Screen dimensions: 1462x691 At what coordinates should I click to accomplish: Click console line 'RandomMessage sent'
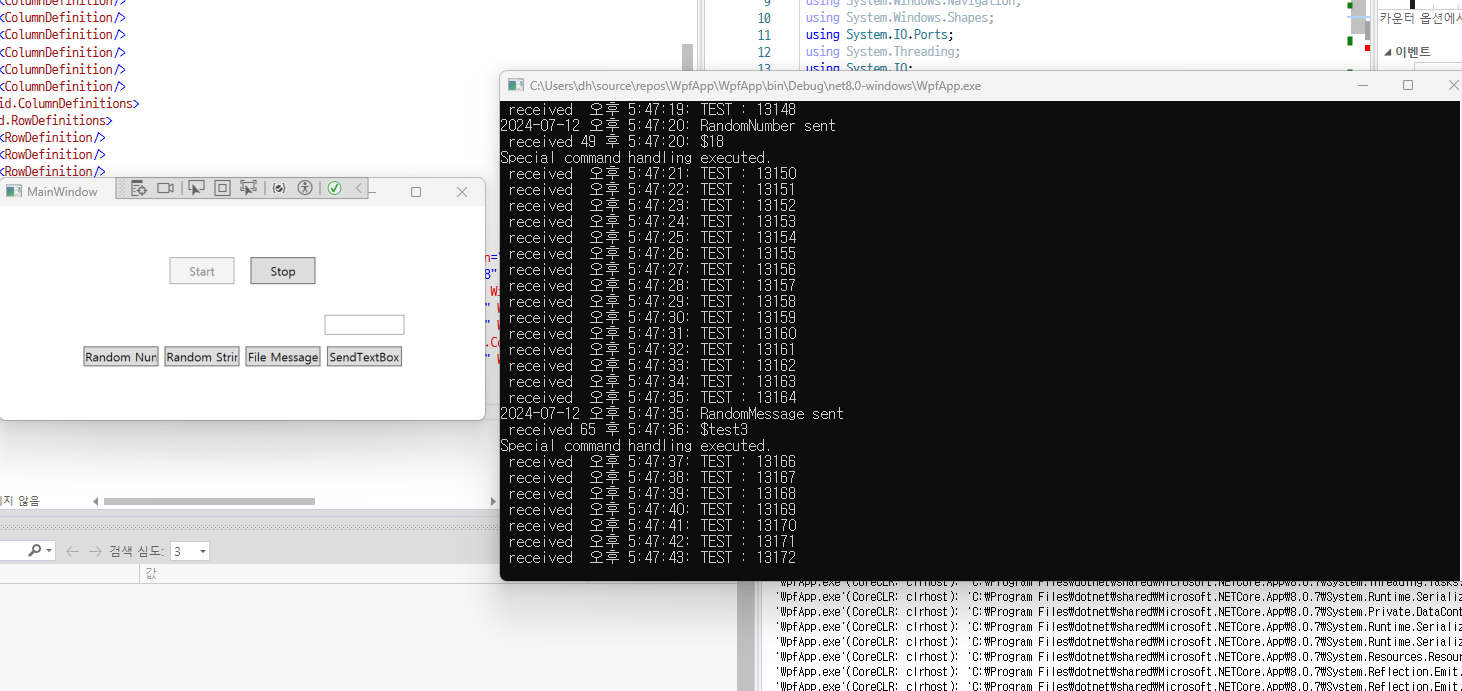(672, 414)
